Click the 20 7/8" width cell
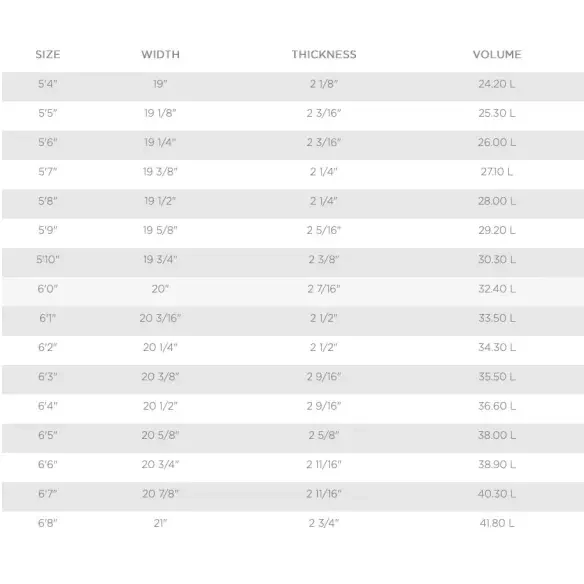The image size is (584, 584). click(160, 493)
